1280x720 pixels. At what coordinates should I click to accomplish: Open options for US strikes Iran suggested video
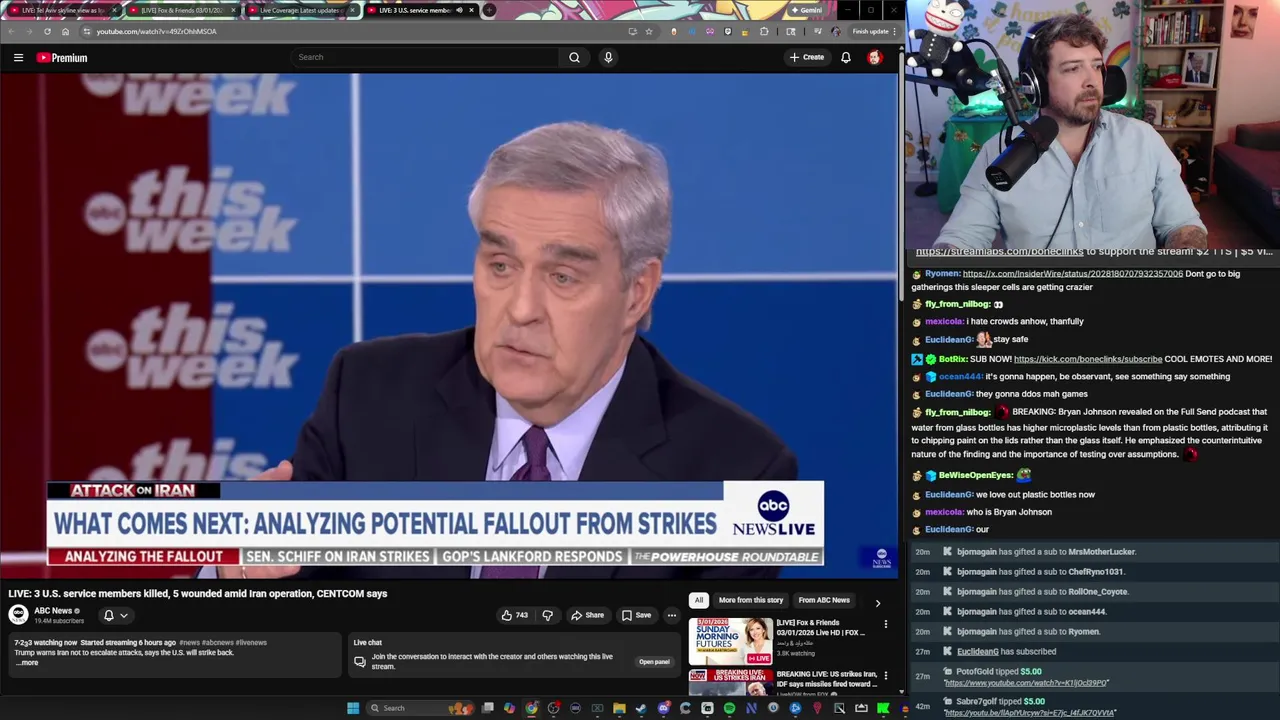point(885,676)
